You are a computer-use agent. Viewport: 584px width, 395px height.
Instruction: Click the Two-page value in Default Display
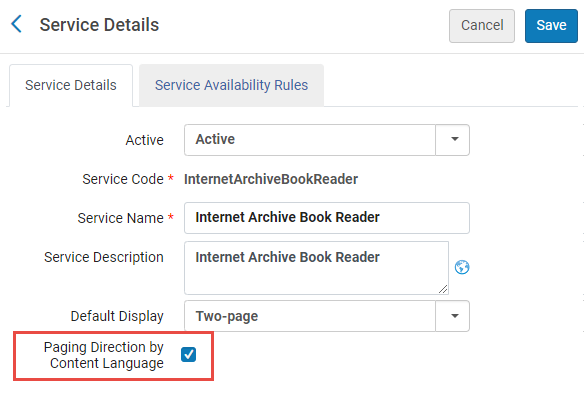(226, 316)
